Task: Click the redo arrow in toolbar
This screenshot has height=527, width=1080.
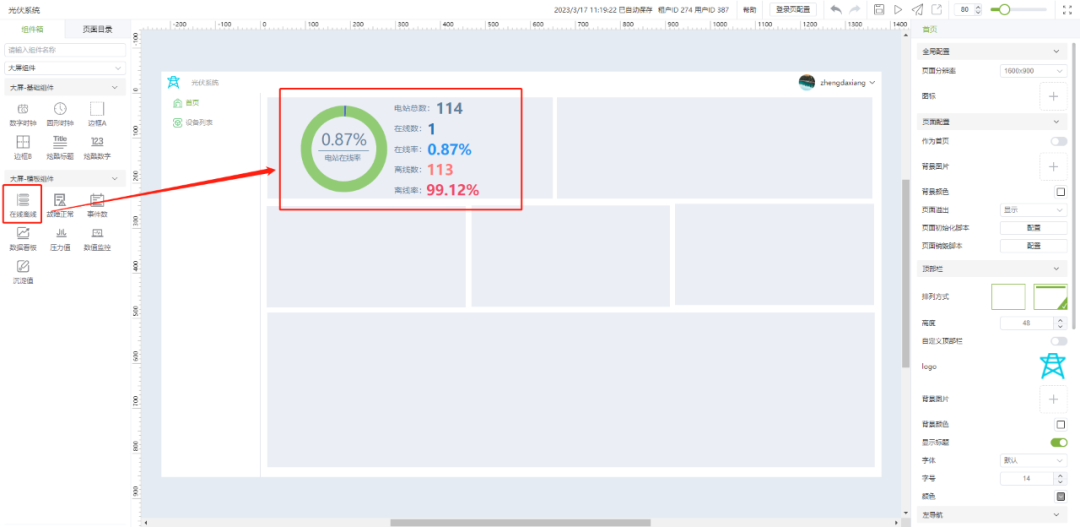Action: pyautogui.click(x=855, y=10)
